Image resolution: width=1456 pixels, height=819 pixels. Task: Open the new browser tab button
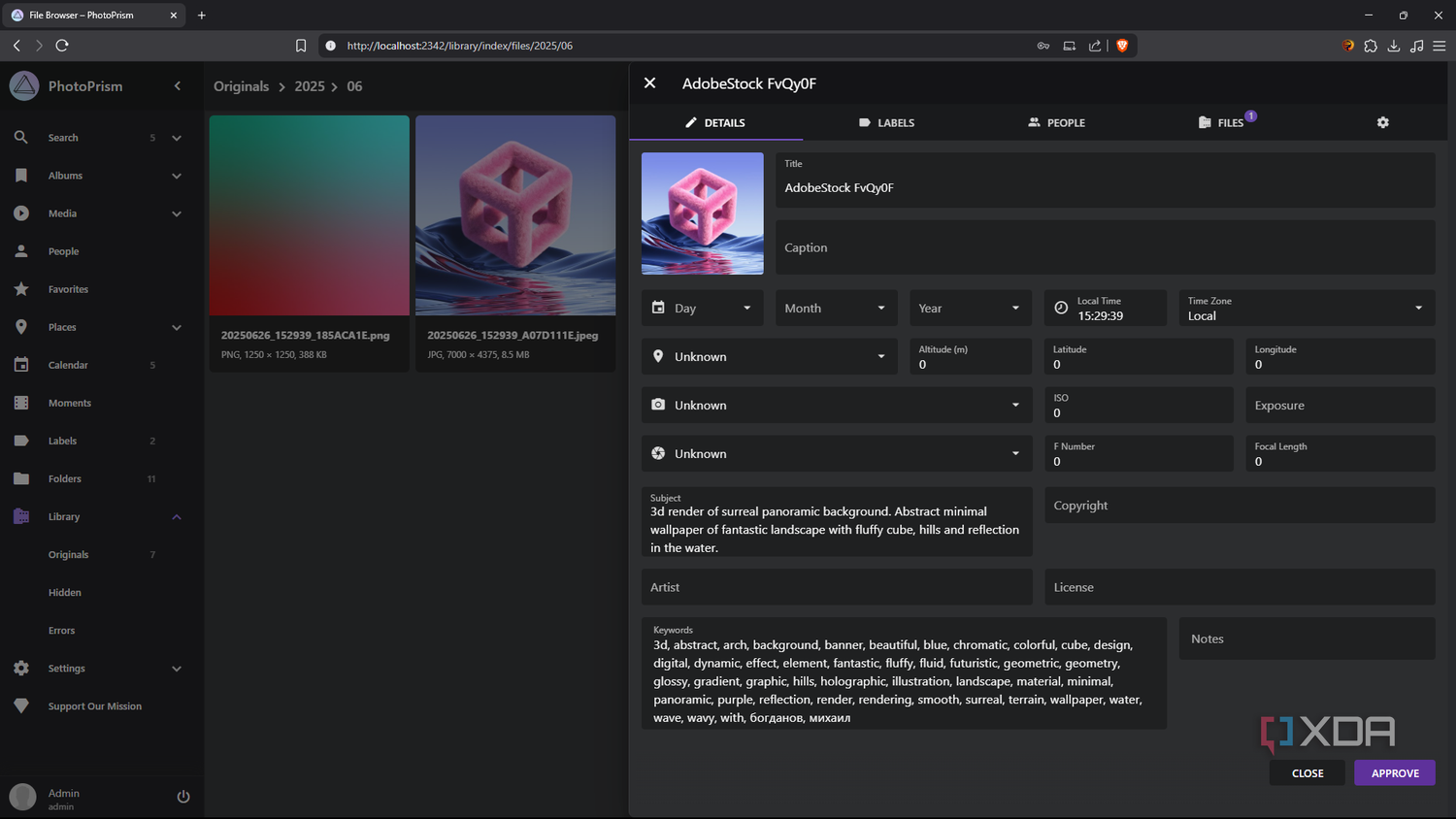click(202, 16)
